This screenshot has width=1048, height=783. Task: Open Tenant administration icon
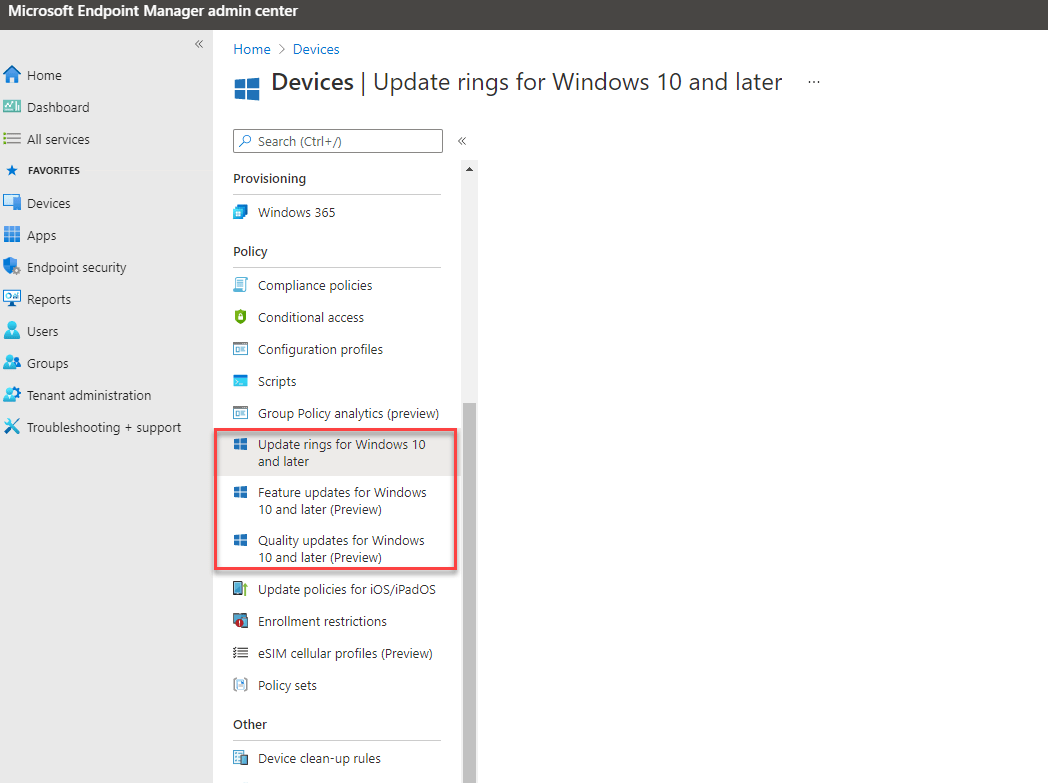12,395
